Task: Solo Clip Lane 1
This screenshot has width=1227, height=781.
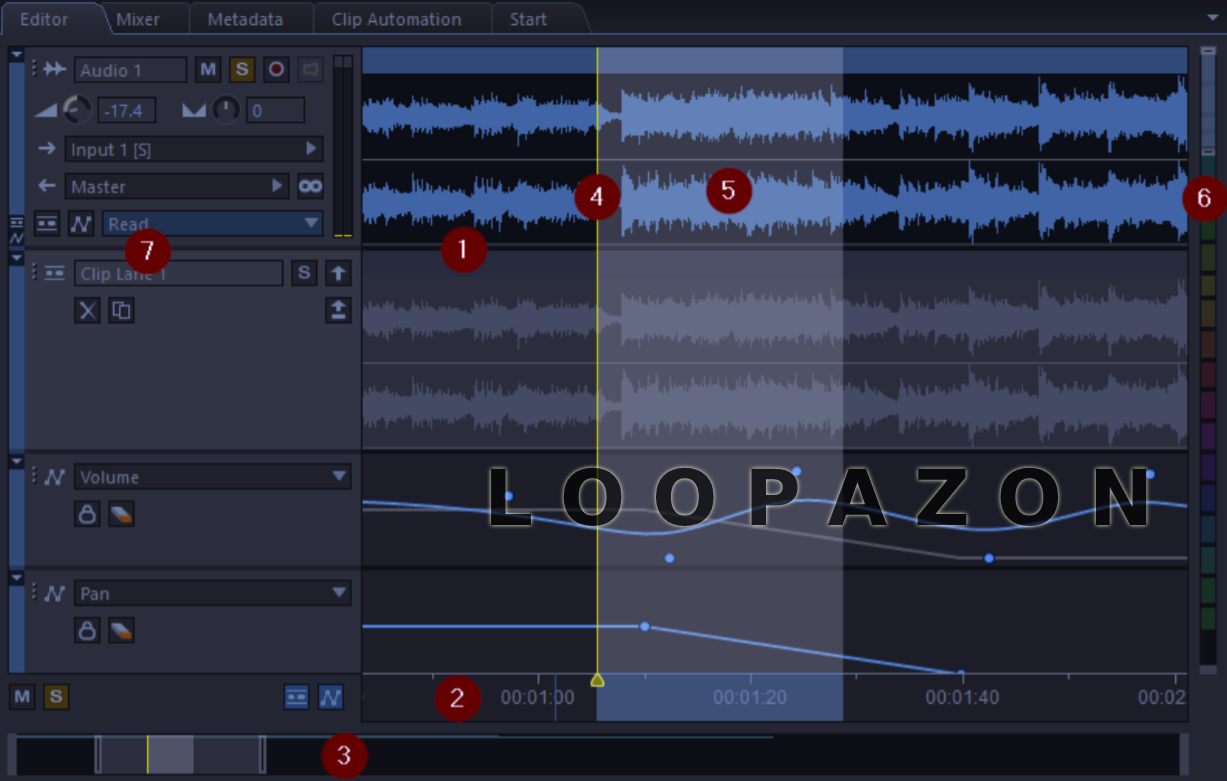Action: (304, 273)
